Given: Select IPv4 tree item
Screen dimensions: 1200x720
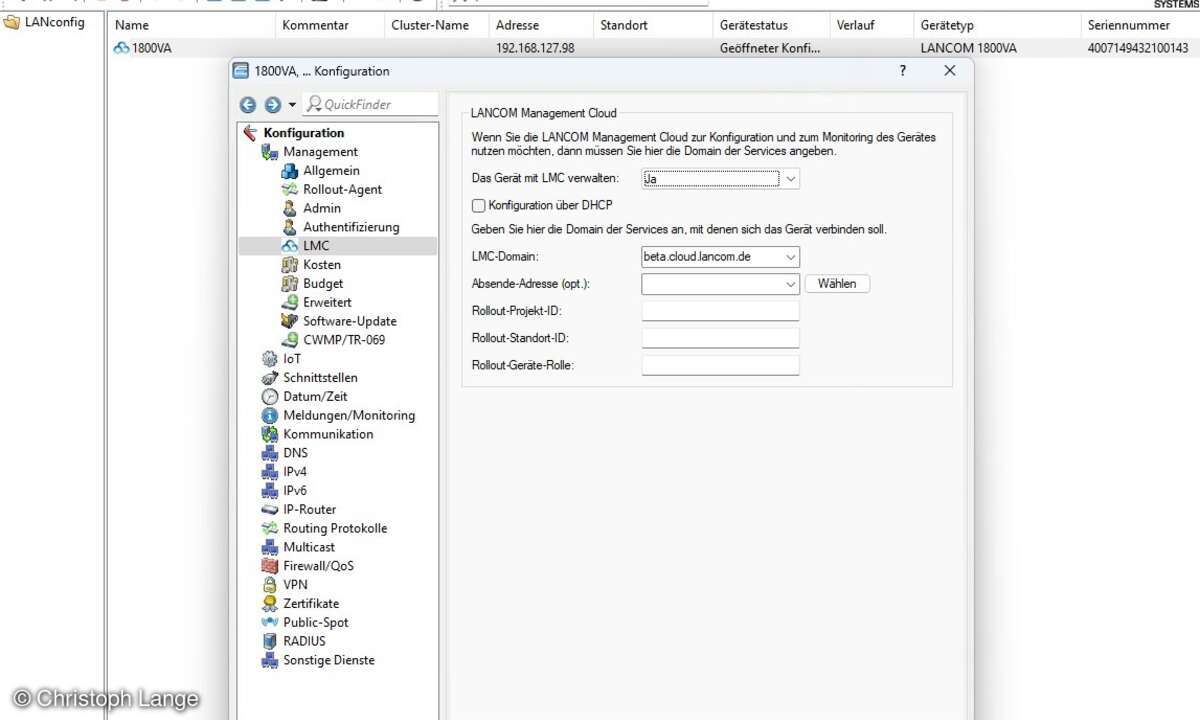Looking at the screenshot, I should (295, 472).
